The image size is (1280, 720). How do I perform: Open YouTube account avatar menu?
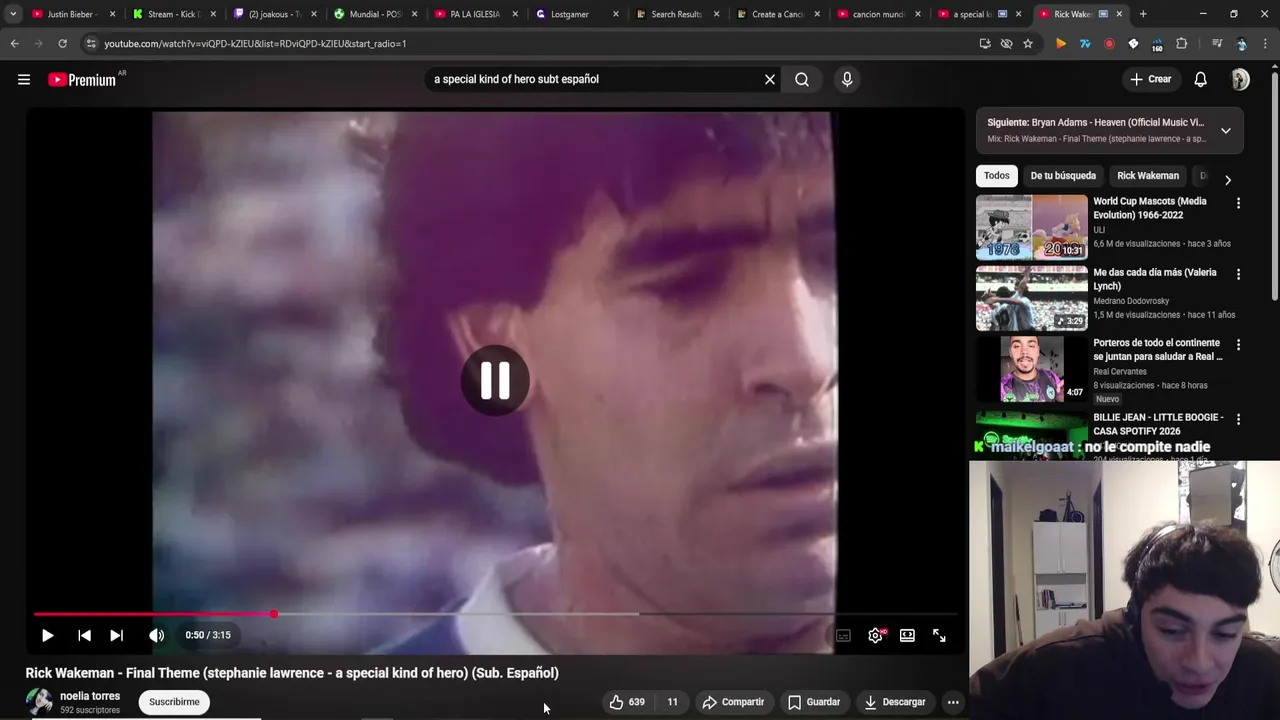(1240, 79)
